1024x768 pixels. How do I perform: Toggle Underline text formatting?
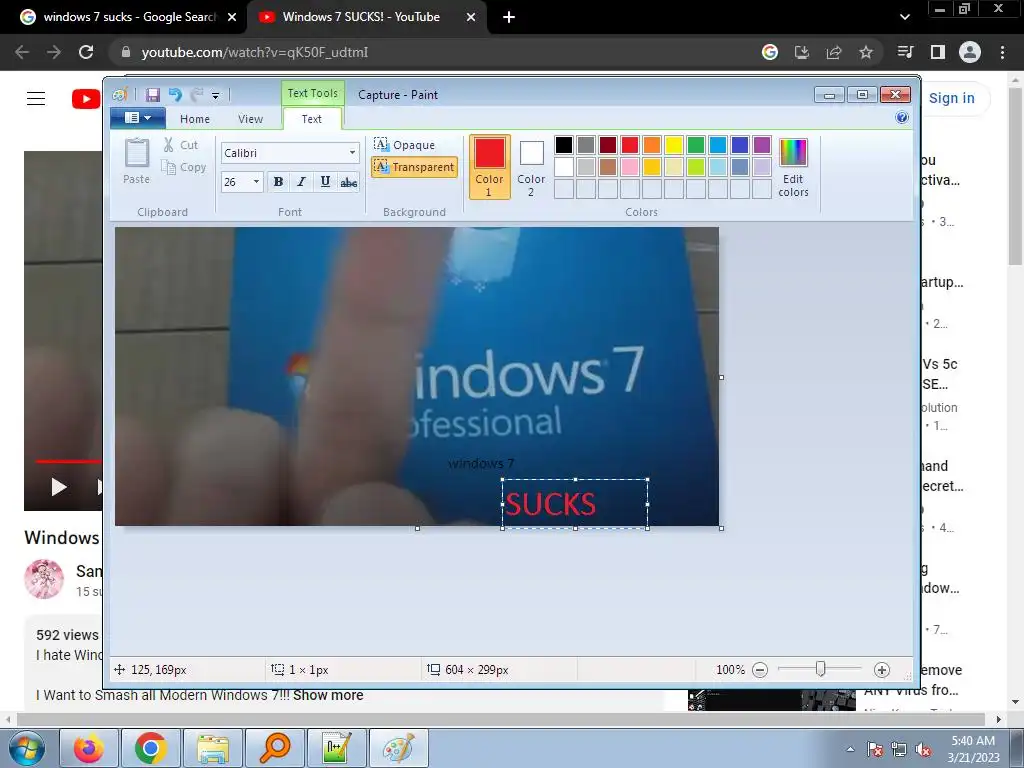pos(325,182)
